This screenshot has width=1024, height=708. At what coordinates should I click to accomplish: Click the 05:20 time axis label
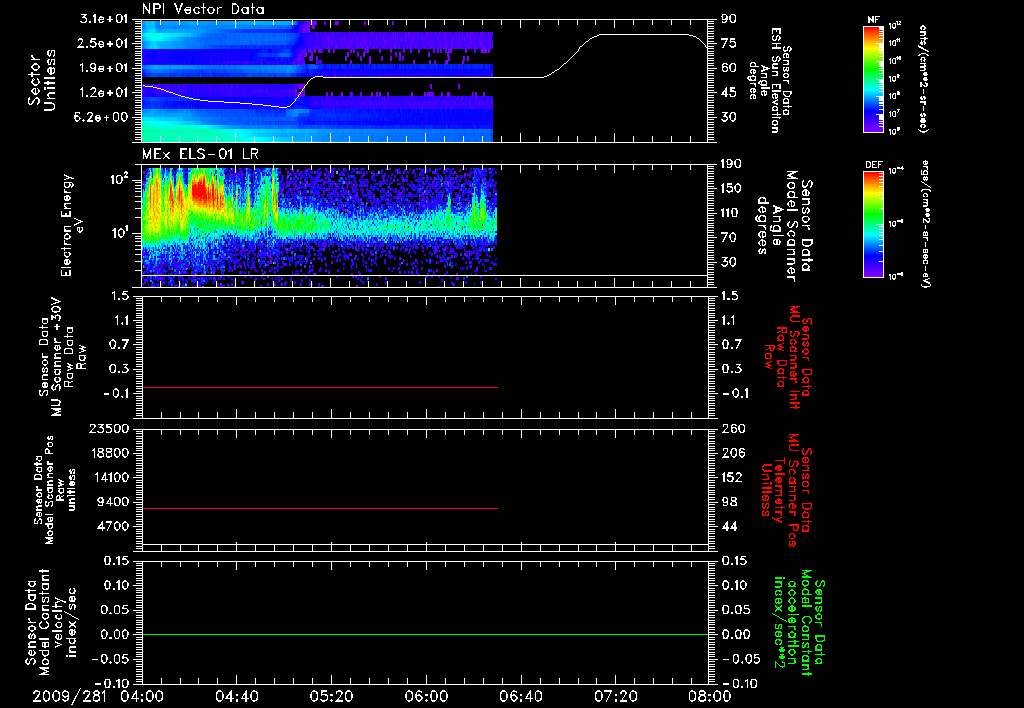click(331, 696)
